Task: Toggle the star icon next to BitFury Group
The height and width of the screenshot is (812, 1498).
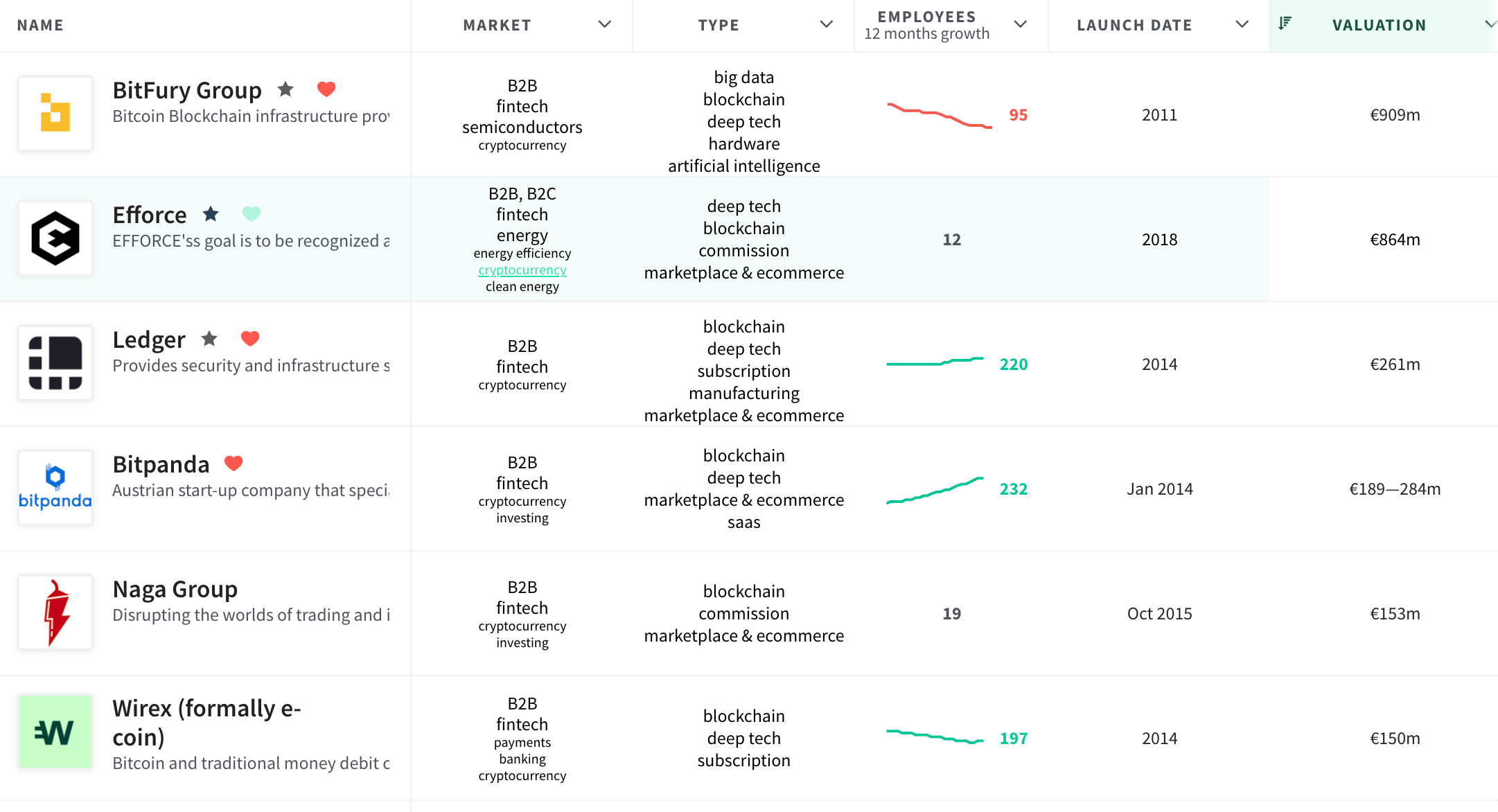Action: click(285, 89)
